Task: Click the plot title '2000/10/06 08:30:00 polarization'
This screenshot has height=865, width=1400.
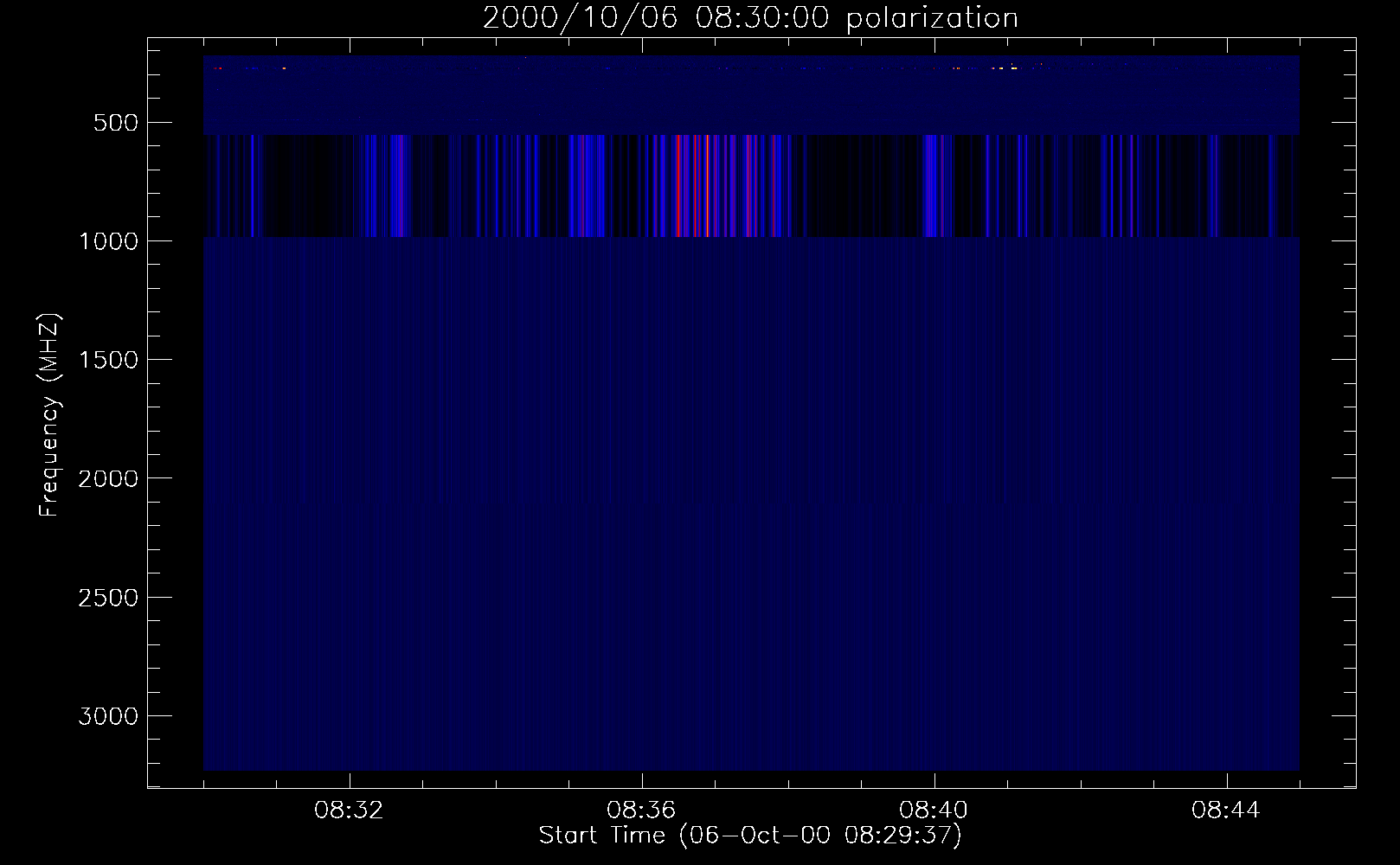Action: coord(750,18)
